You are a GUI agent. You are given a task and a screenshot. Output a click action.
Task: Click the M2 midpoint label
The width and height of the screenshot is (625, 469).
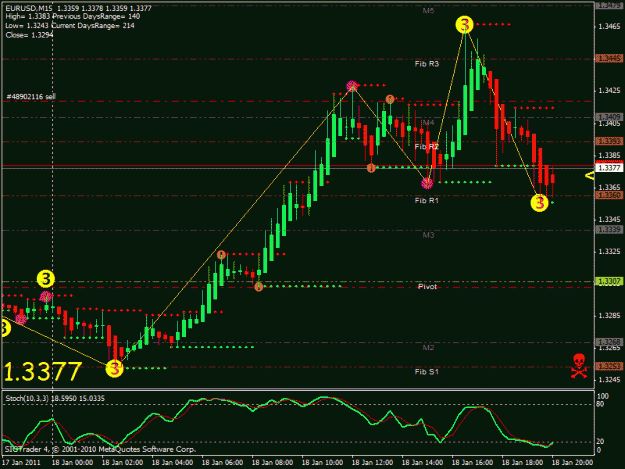tap(428, 347)
